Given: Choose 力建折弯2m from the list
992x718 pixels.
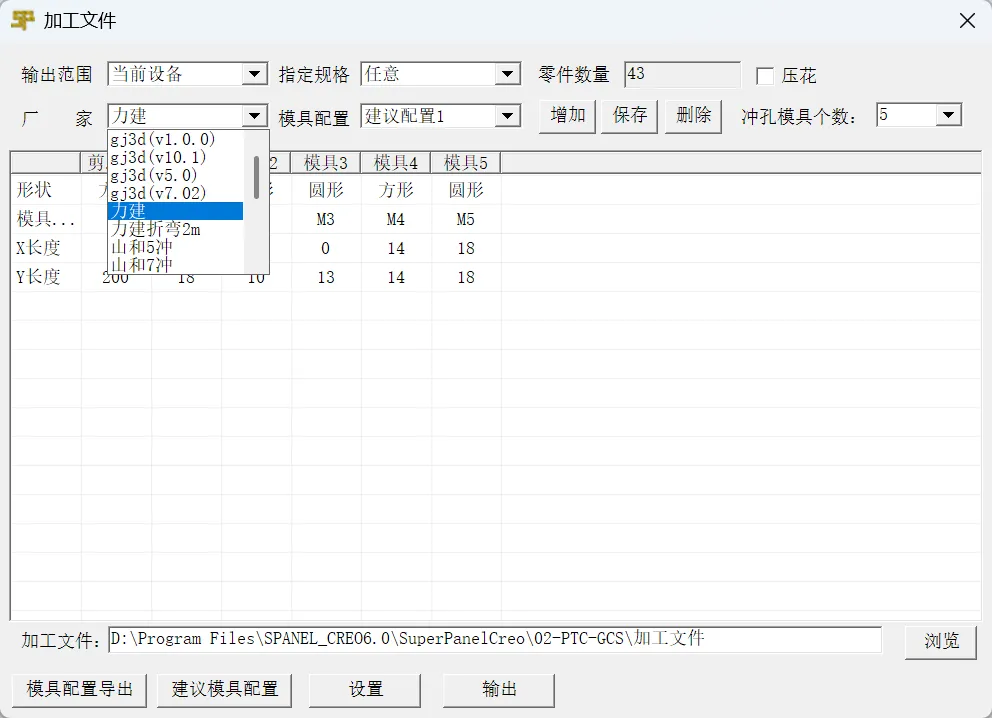Looking at the screenshot, I should [x=175, y=229].
